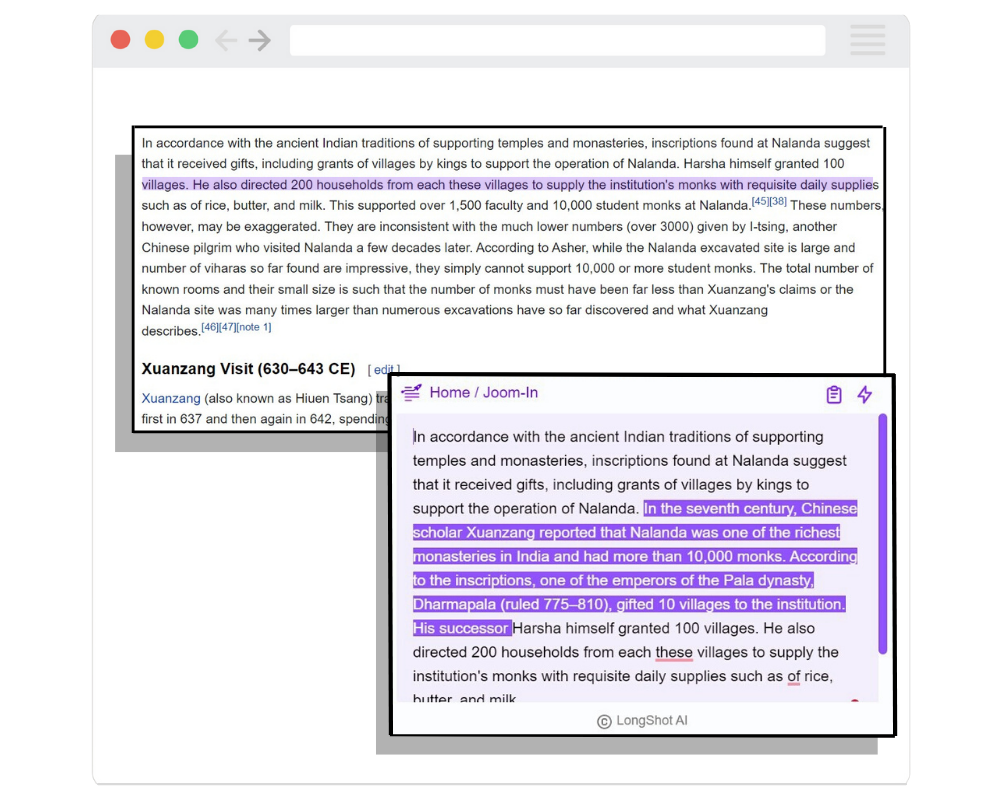Click the red window close dot
Viewport: 1000px width, 800px height.
pos(121,40)
